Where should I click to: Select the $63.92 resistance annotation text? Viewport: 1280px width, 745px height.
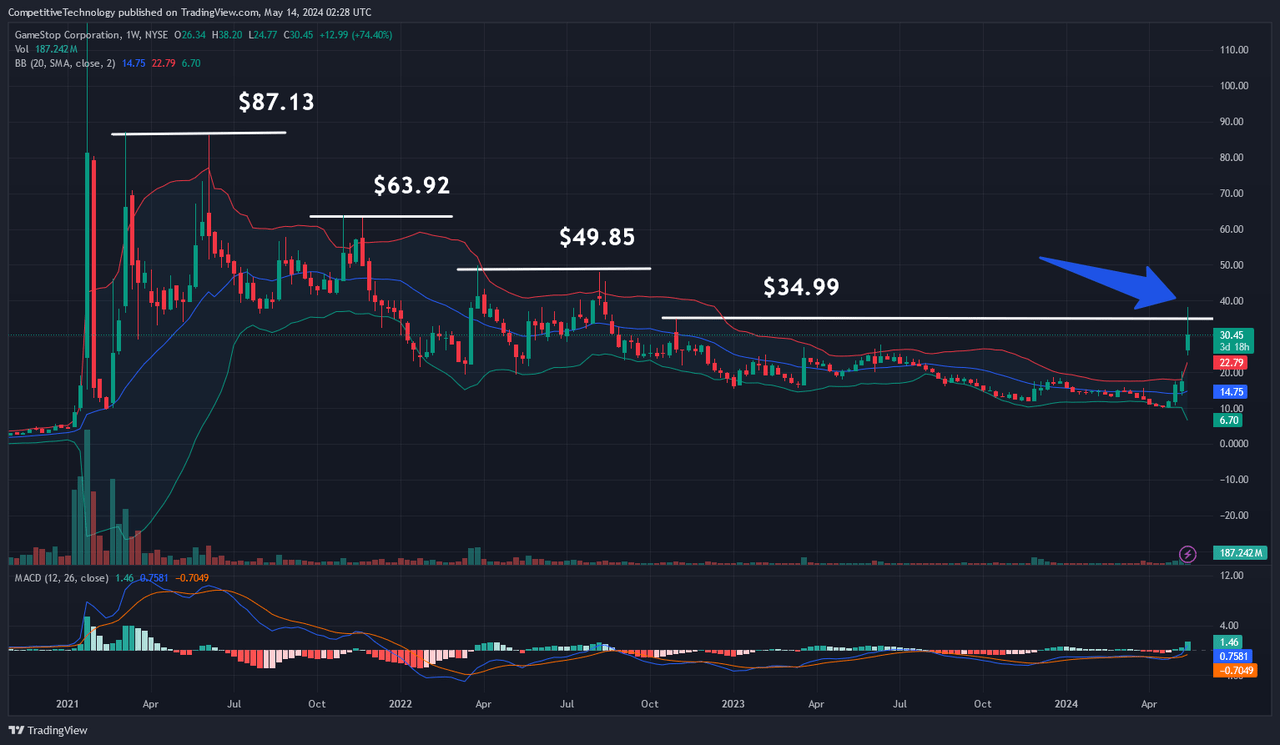412,185
